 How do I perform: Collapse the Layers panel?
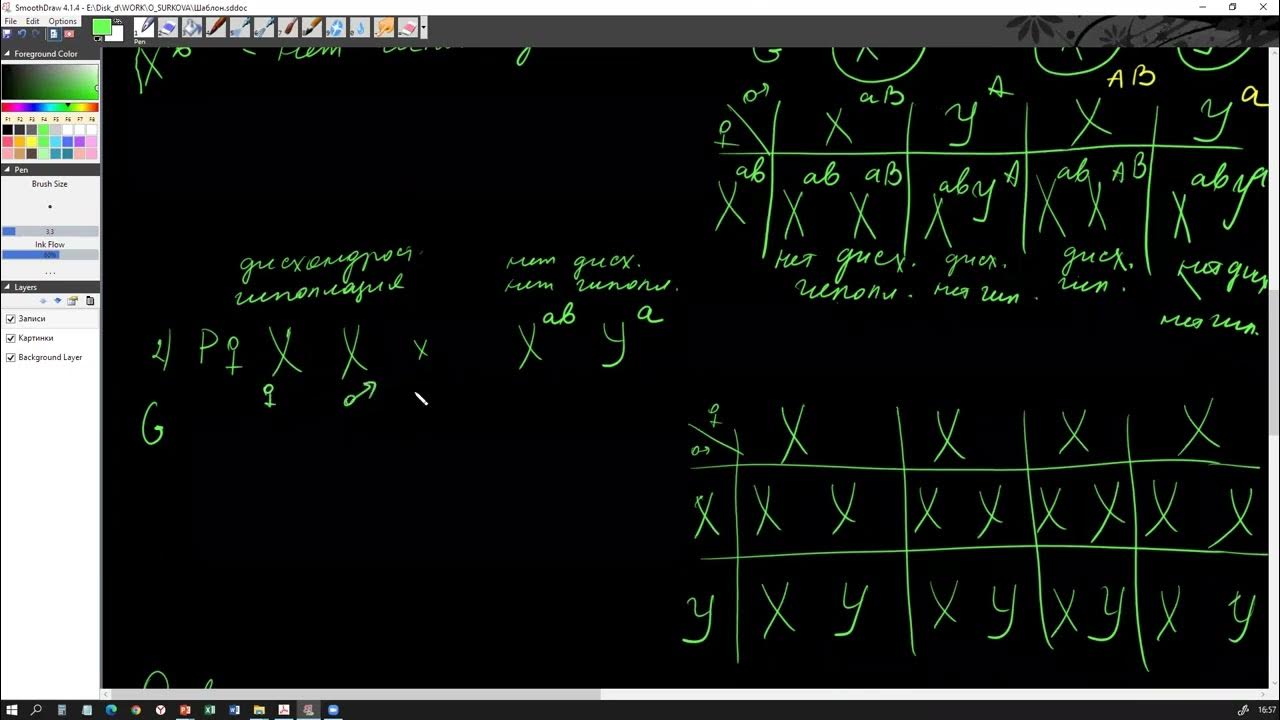(x=7, y=287)
